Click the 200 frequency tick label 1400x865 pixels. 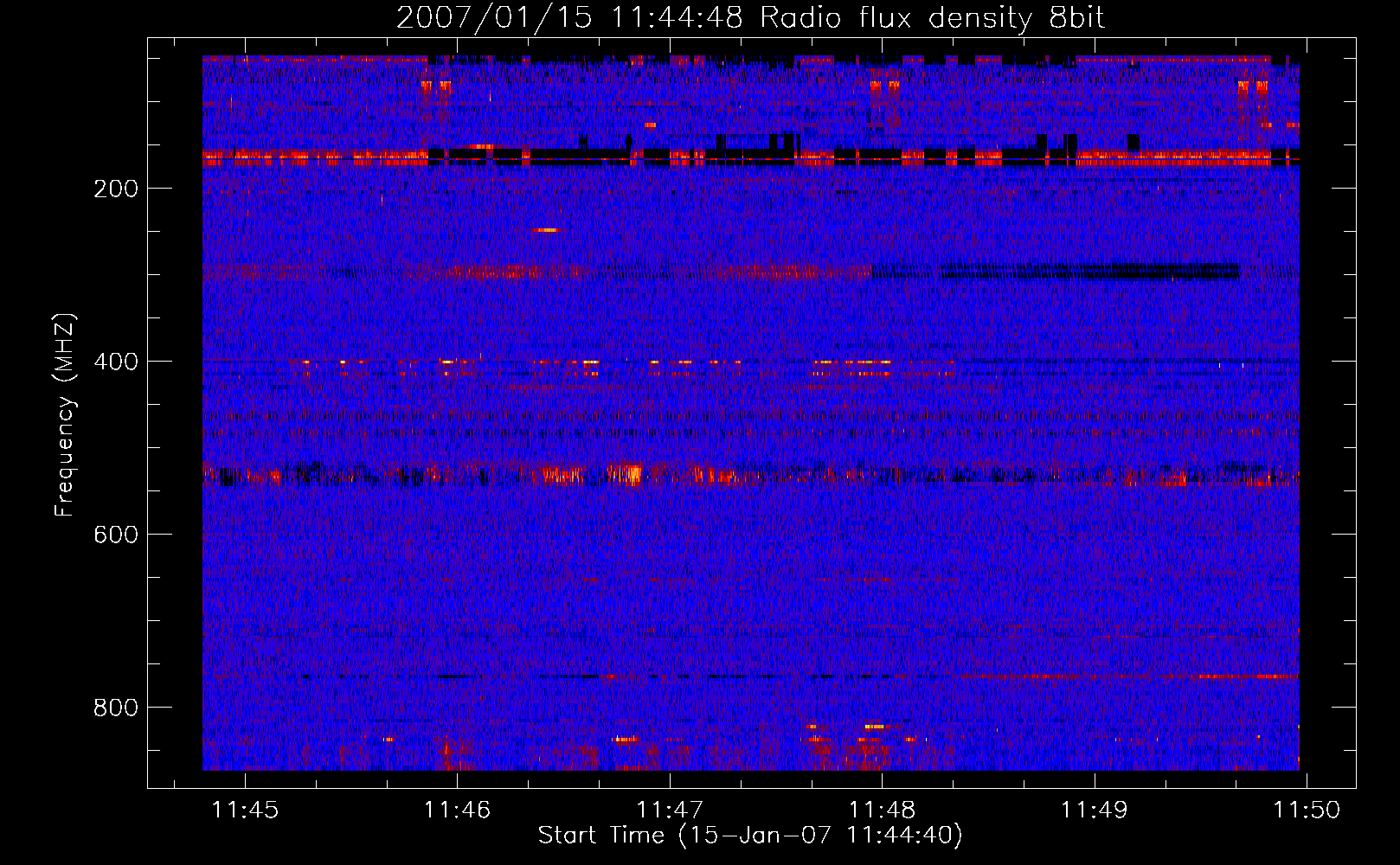(116, 189)
